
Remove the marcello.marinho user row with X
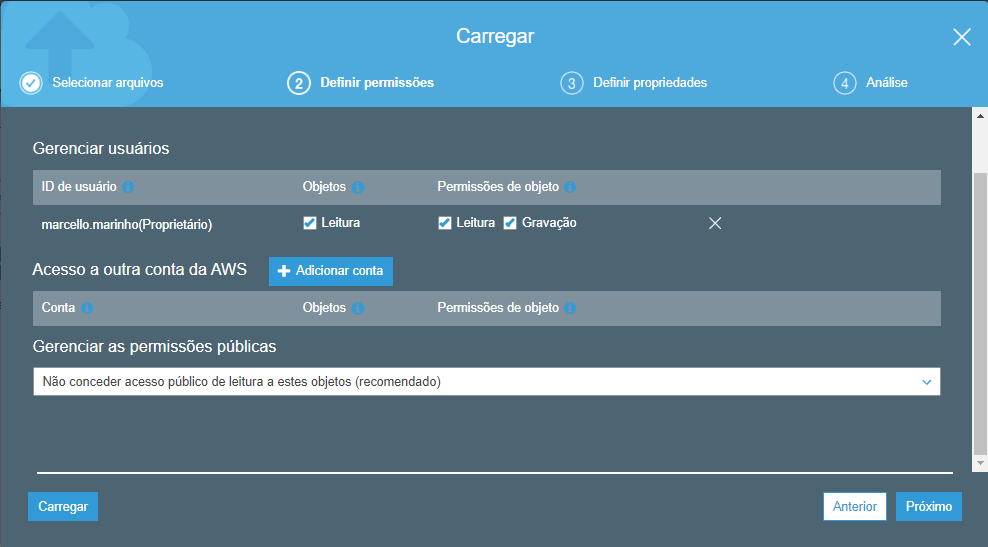tap(715, 223)
